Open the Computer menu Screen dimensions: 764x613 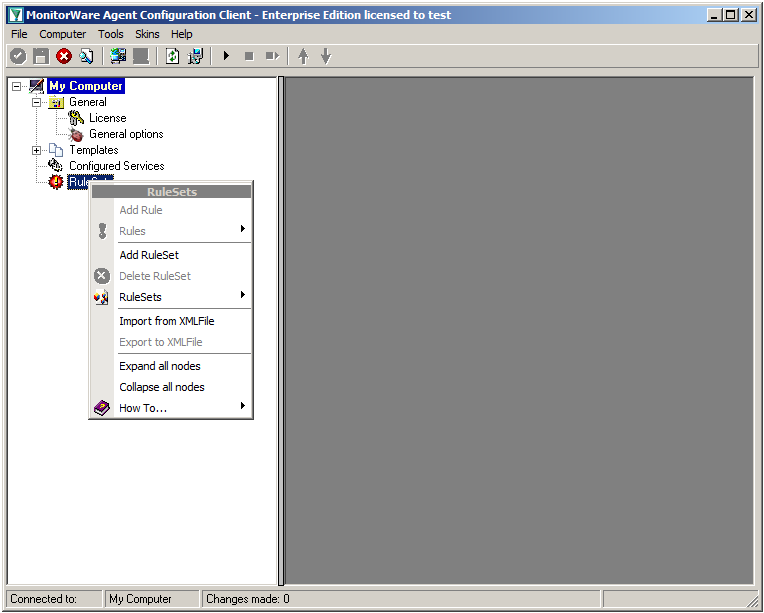(62, 34)
